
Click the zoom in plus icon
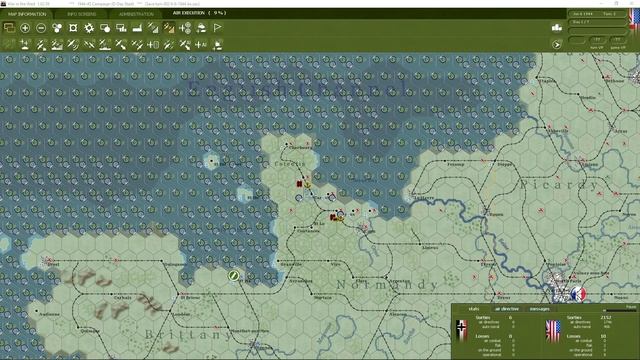click(x=25, y=28)
